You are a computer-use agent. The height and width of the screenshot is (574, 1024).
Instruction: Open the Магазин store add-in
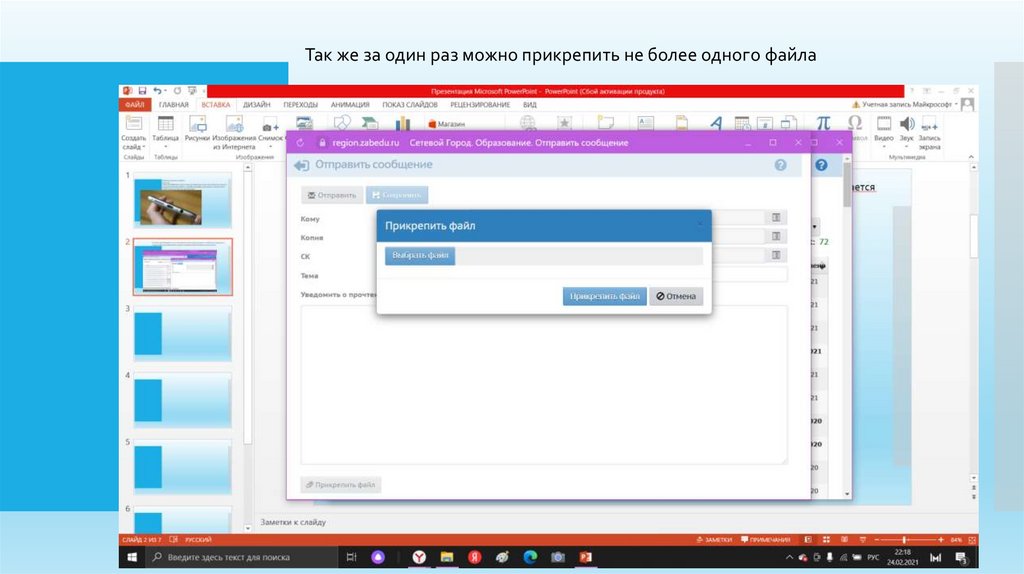click(x=447, y=124)
